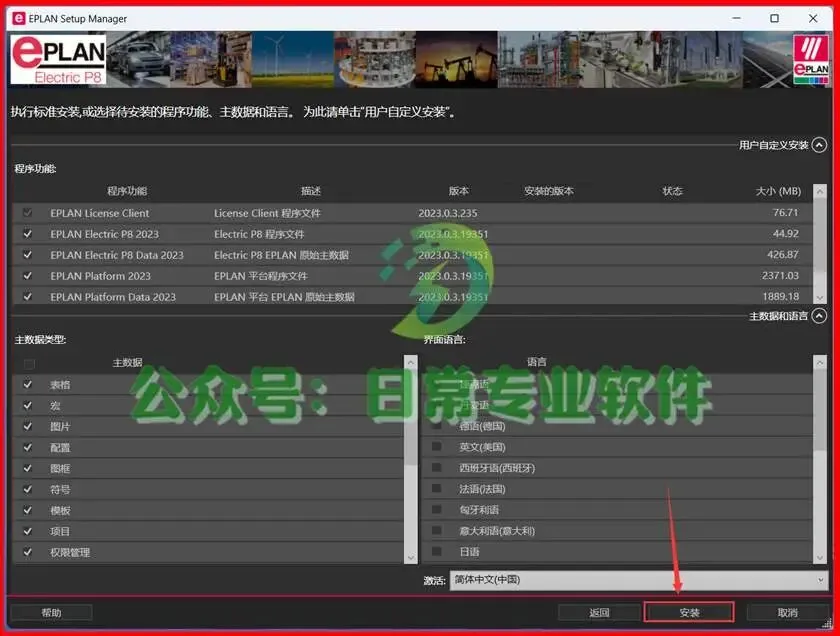Uncheck the 权限管理 master data checkbox
The height and width of the screenshot is (636, 840).
[27, 551]
